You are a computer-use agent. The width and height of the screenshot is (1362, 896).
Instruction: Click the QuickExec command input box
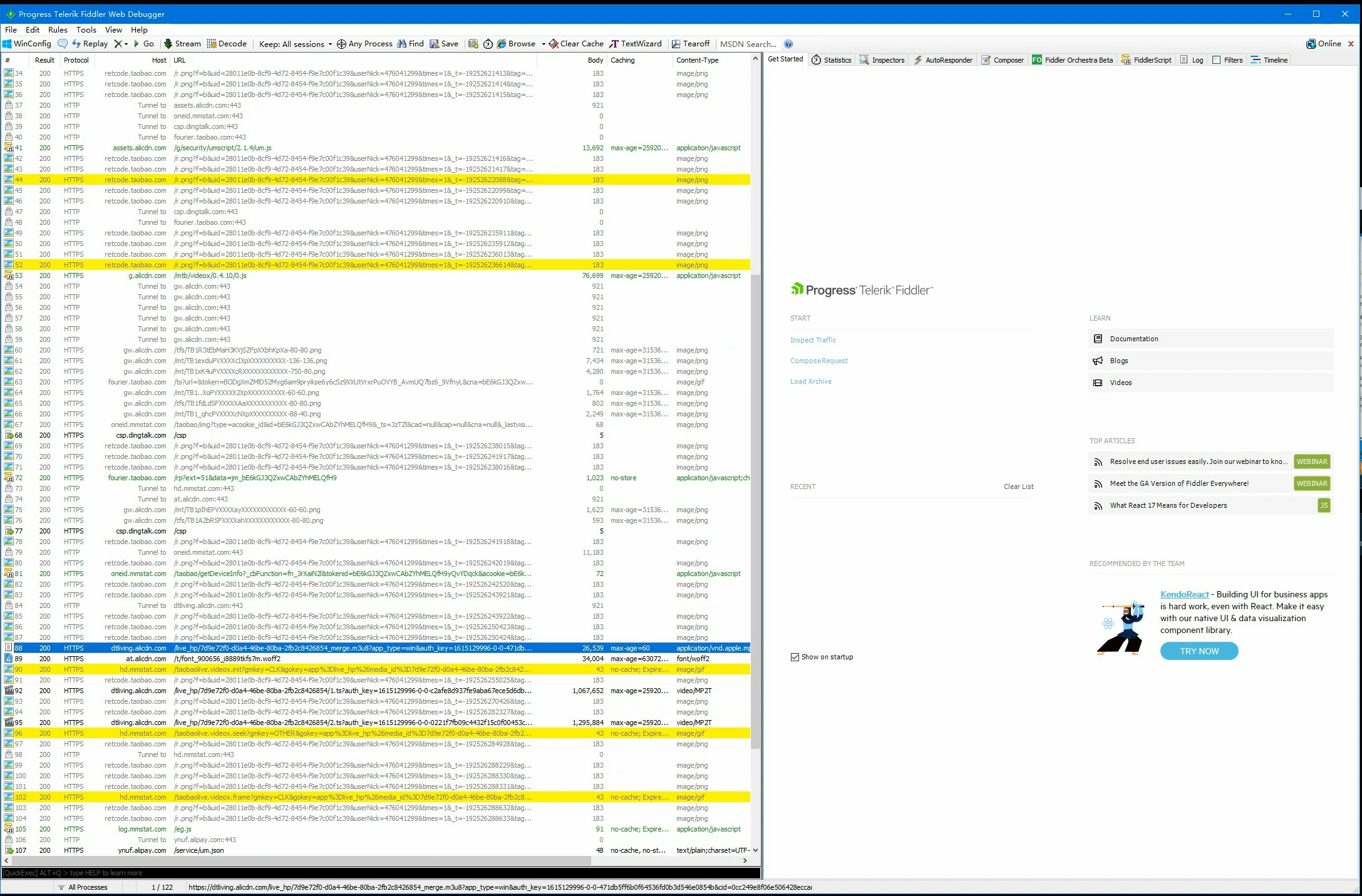pos(376,873)
